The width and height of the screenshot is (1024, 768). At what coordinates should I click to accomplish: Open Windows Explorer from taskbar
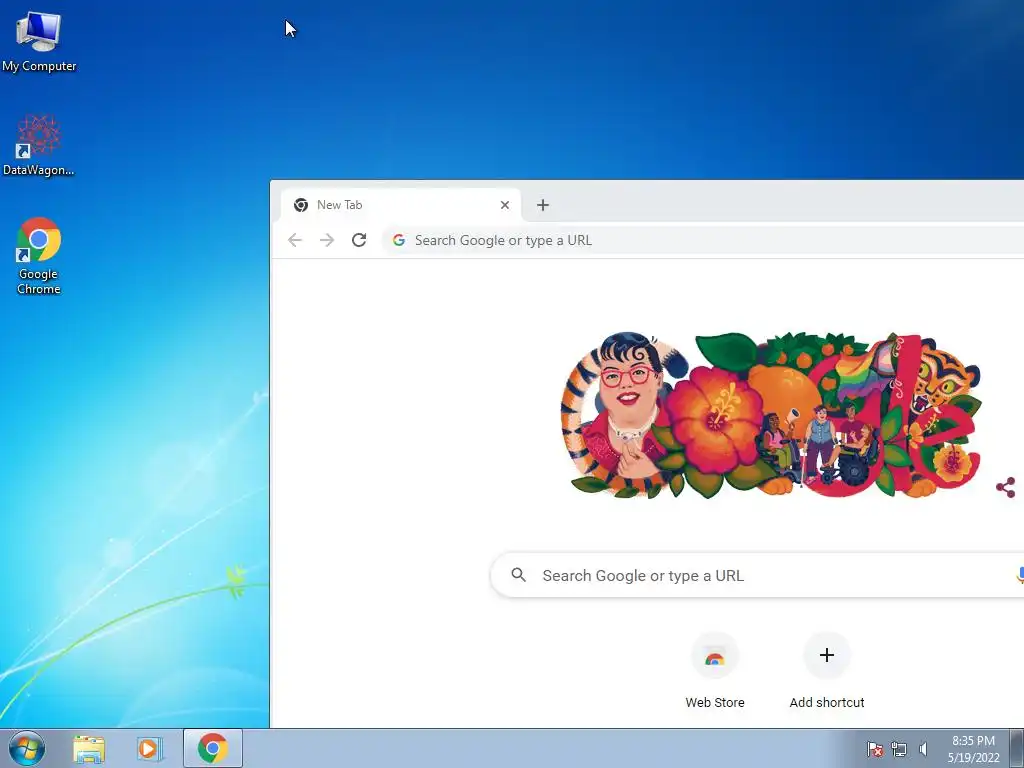click(x=89, y=749)
